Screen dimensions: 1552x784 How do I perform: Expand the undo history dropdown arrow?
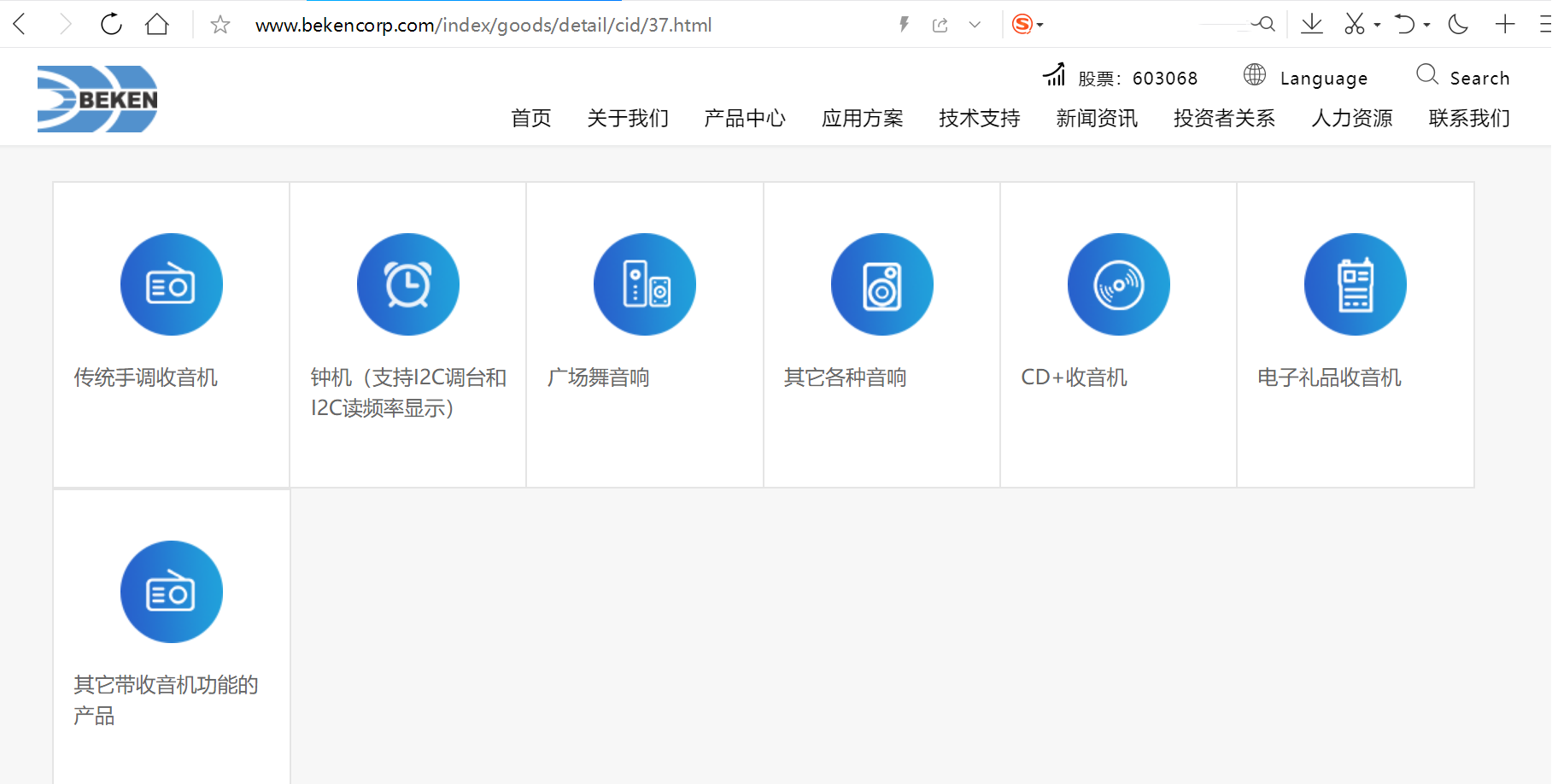[x=1426, y=26]
